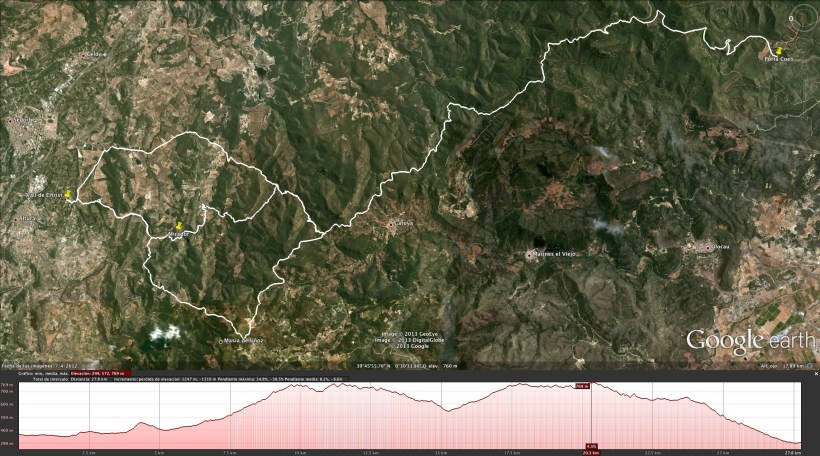Image resolution: width=820 pixels, height=456 pixels.
Task: Click the Gátova town marker
Action: pos(394,224)
